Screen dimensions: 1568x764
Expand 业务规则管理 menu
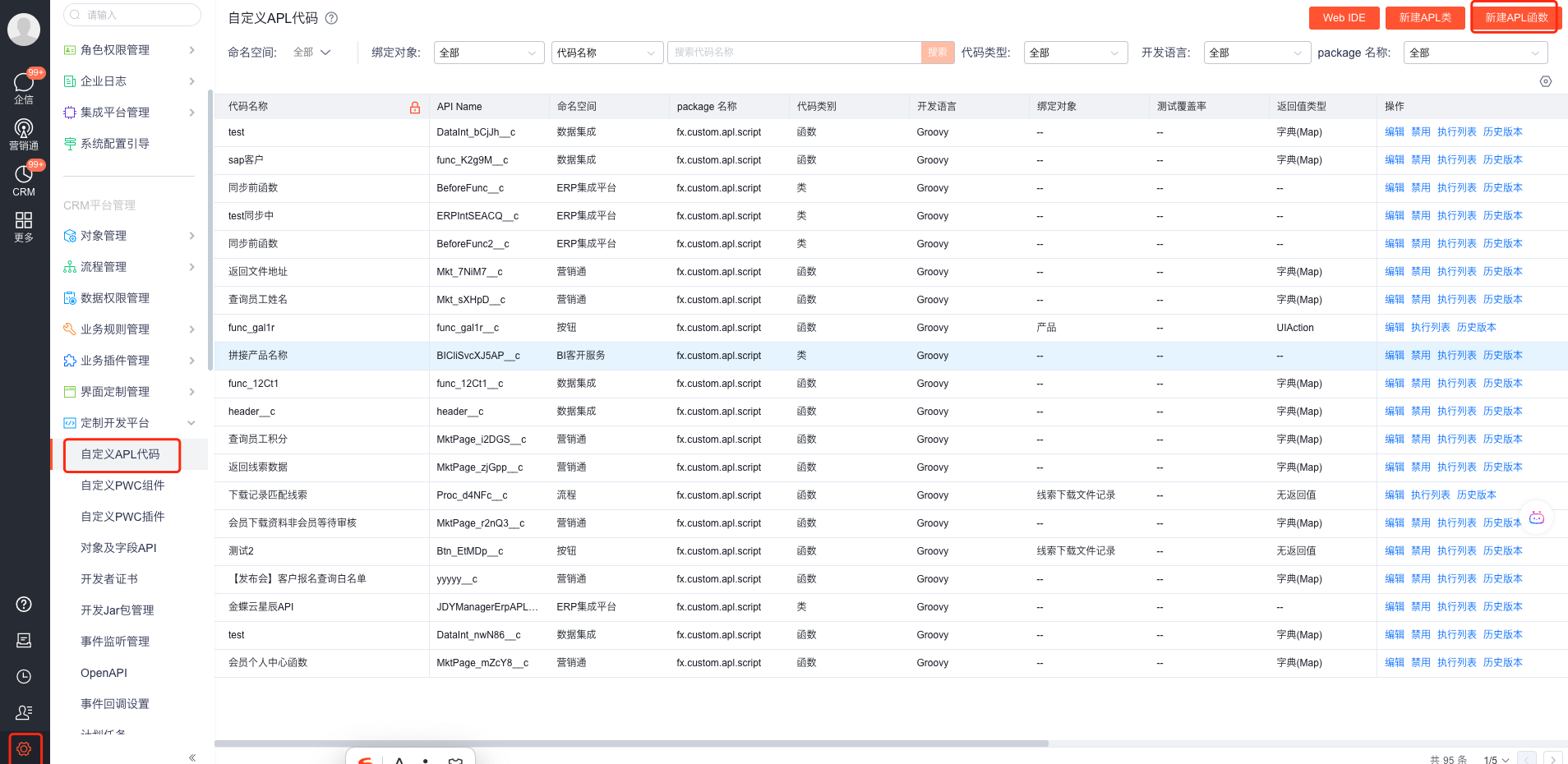coord(191,329)
